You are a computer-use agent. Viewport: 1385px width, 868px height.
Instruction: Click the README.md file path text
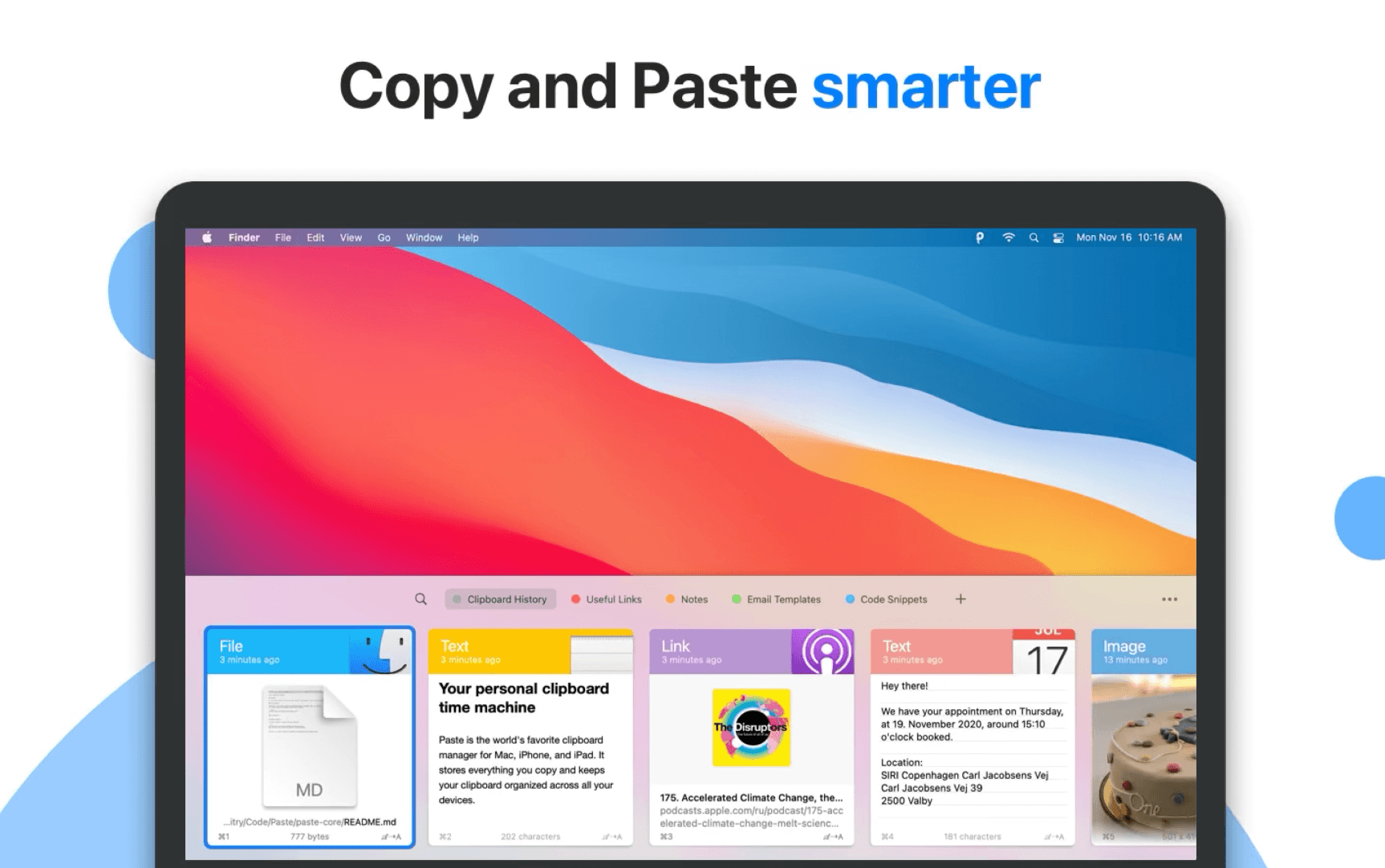310,821
